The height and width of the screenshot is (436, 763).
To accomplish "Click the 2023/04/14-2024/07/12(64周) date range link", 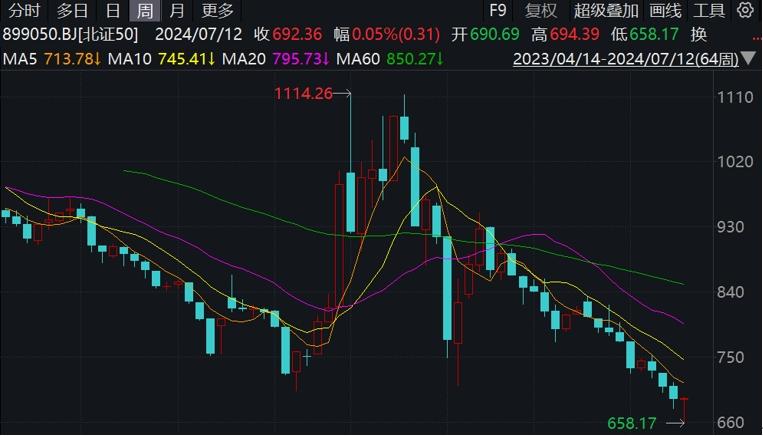I will (626, 59).
